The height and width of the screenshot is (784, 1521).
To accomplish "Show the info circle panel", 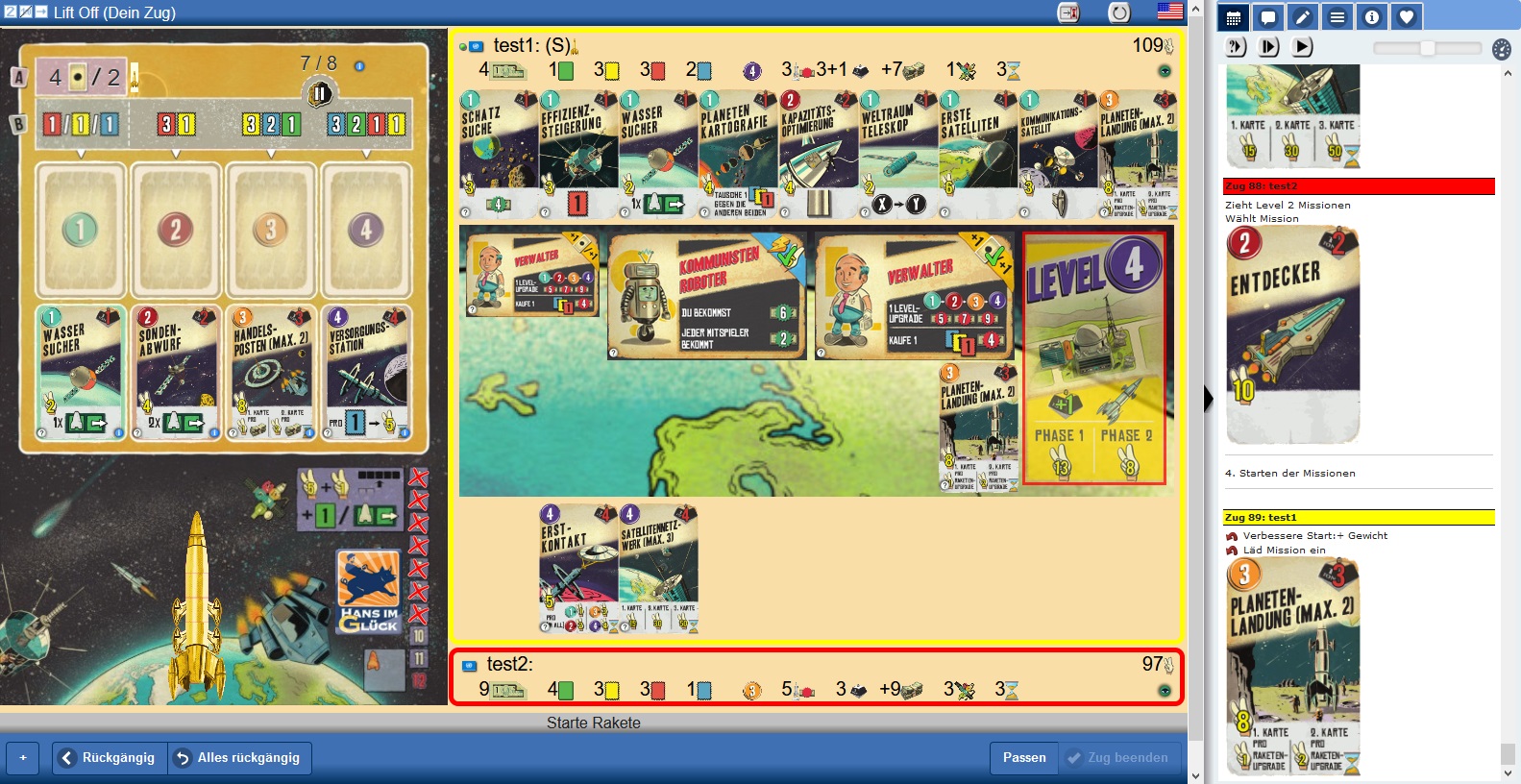I will click(1372, 17).
